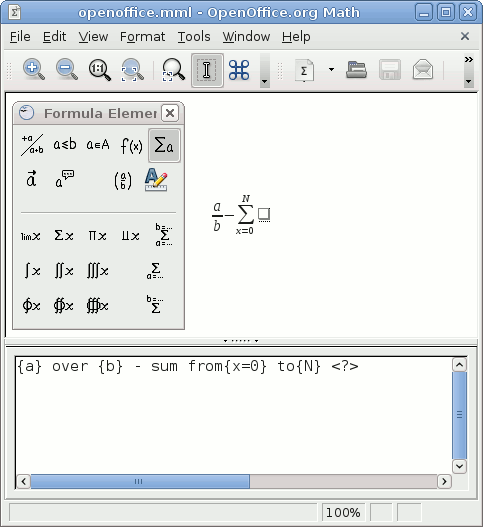Open the Tools menu
The height and width of the screenshot is (527, 483).
194,36
